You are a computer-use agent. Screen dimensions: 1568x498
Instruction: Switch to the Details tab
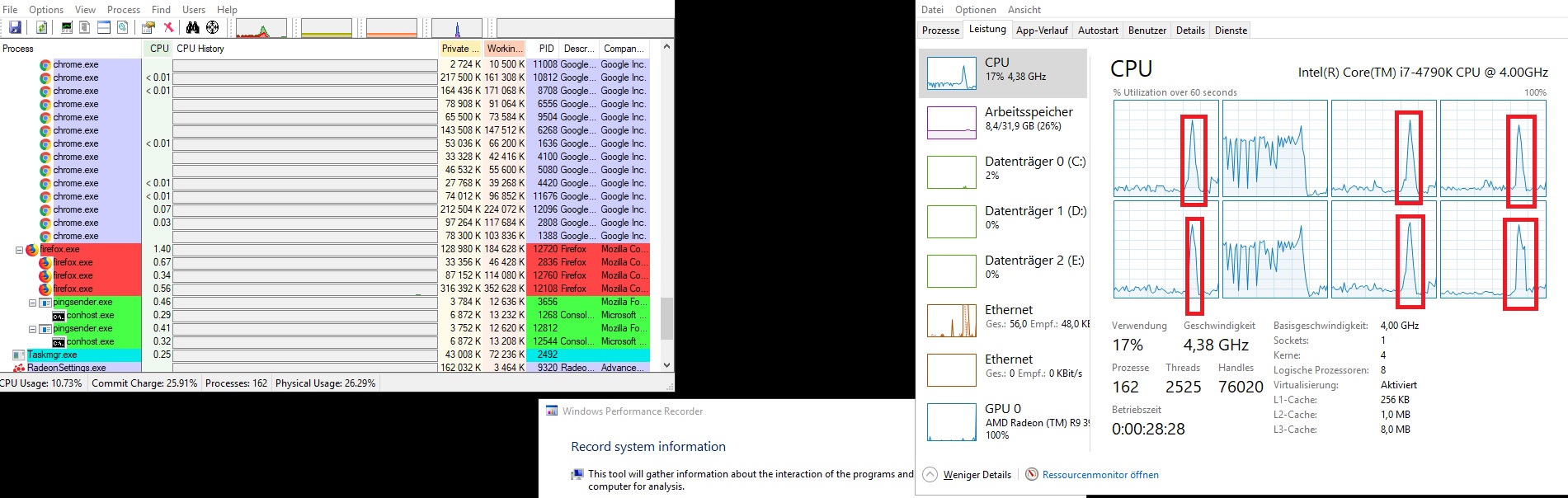tap(1190, 31)
